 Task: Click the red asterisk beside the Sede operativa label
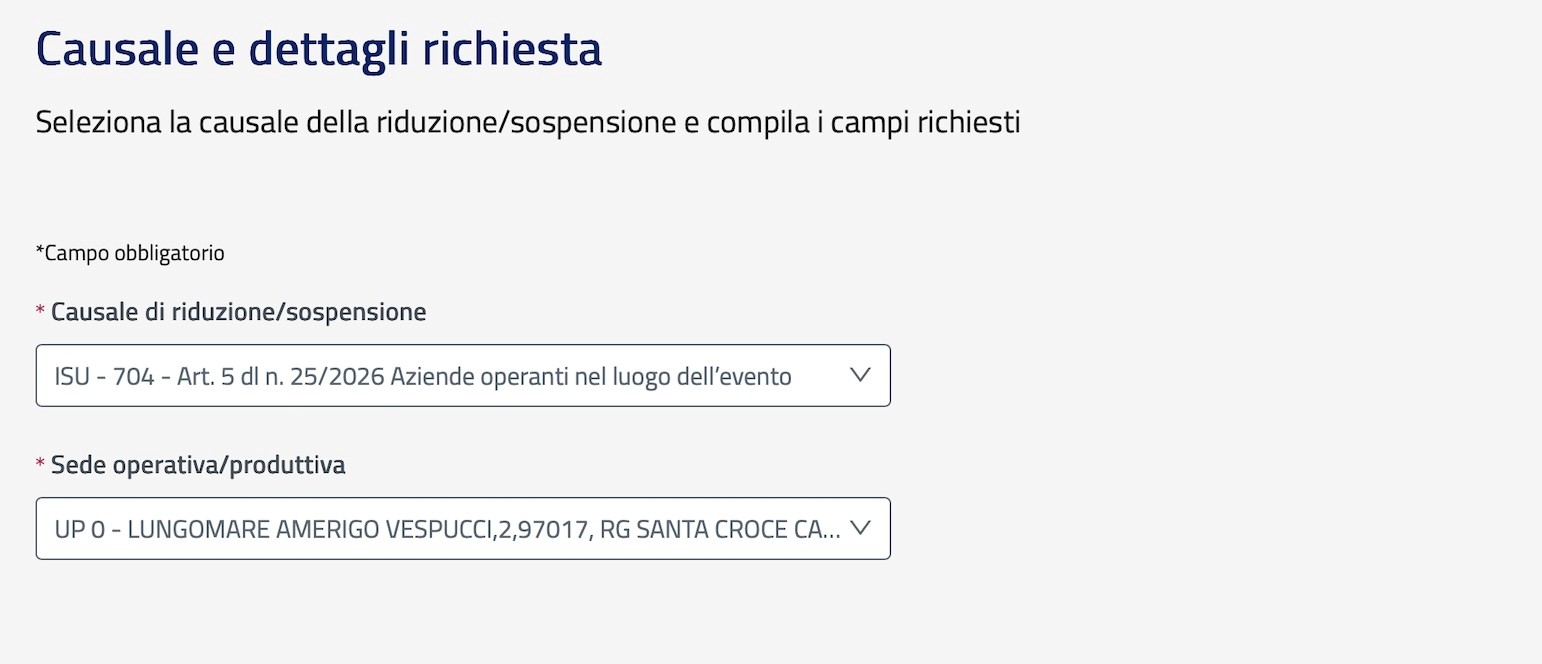coord(41,466)
